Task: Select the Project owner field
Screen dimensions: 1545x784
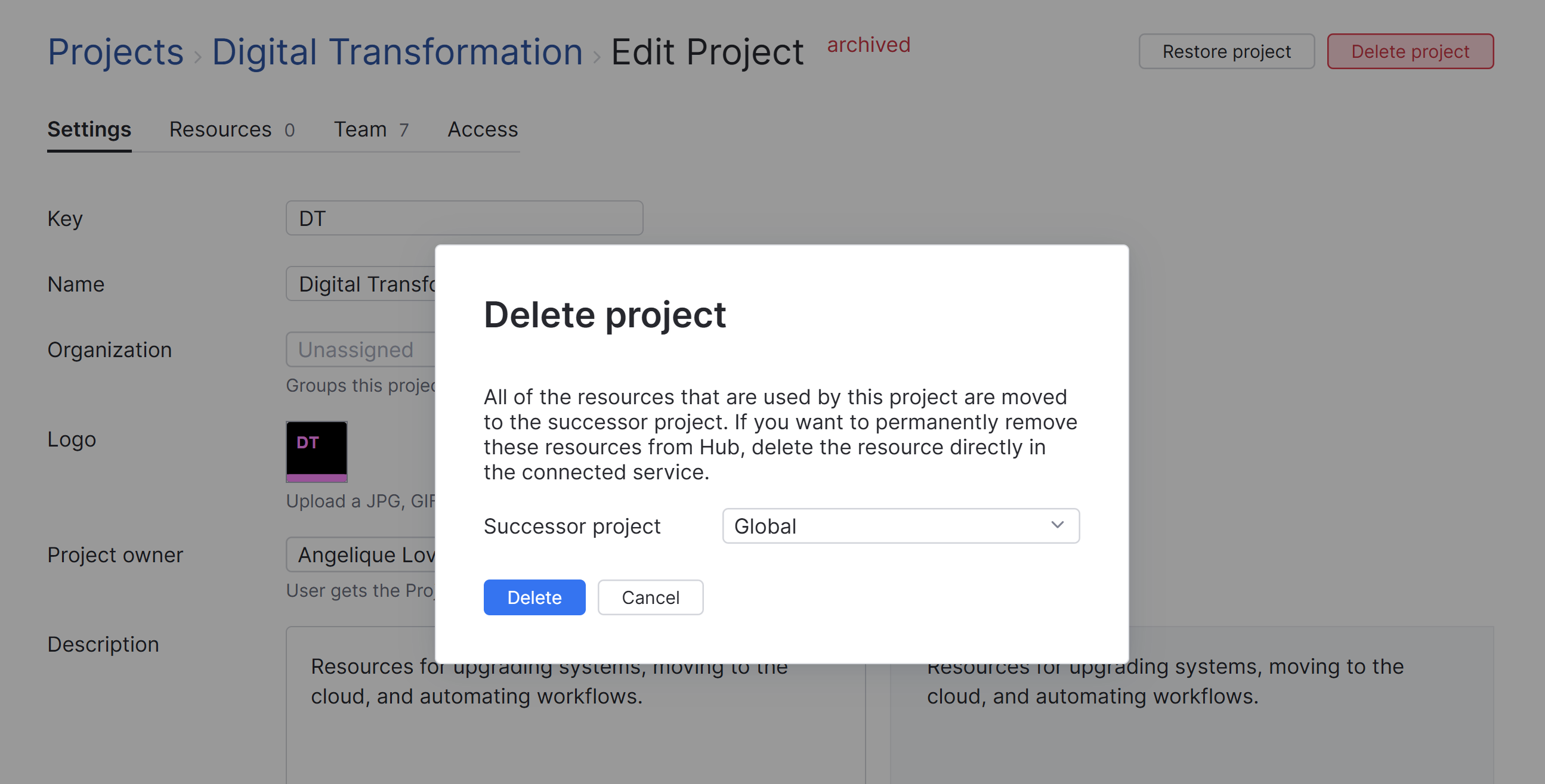Action: coord(360,554)
